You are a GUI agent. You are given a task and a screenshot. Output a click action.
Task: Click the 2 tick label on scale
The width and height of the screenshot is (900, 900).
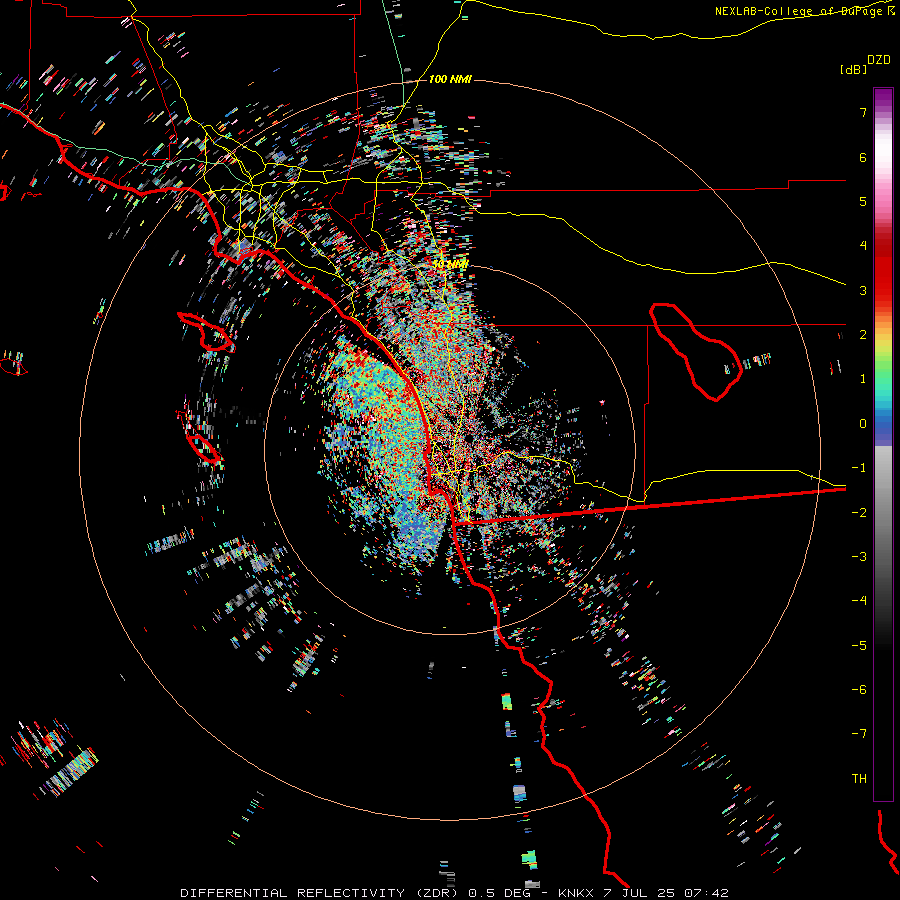pyautogui.click(x=863, y=335)
